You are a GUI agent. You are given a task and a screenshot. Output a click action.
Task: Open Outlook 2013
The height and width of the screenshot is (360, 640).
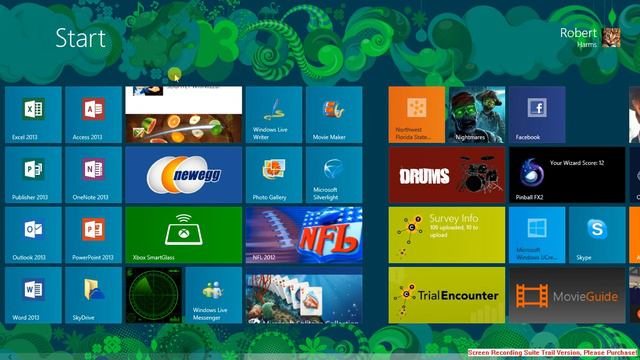(33, 235)
